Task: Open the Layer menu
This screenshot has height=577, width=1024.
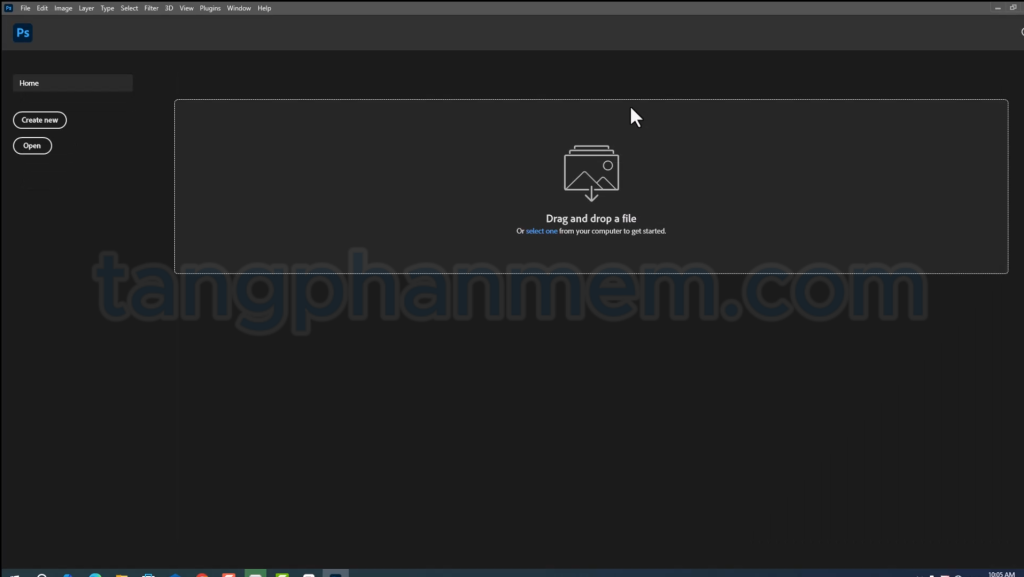Action: [x=86, y=8]
